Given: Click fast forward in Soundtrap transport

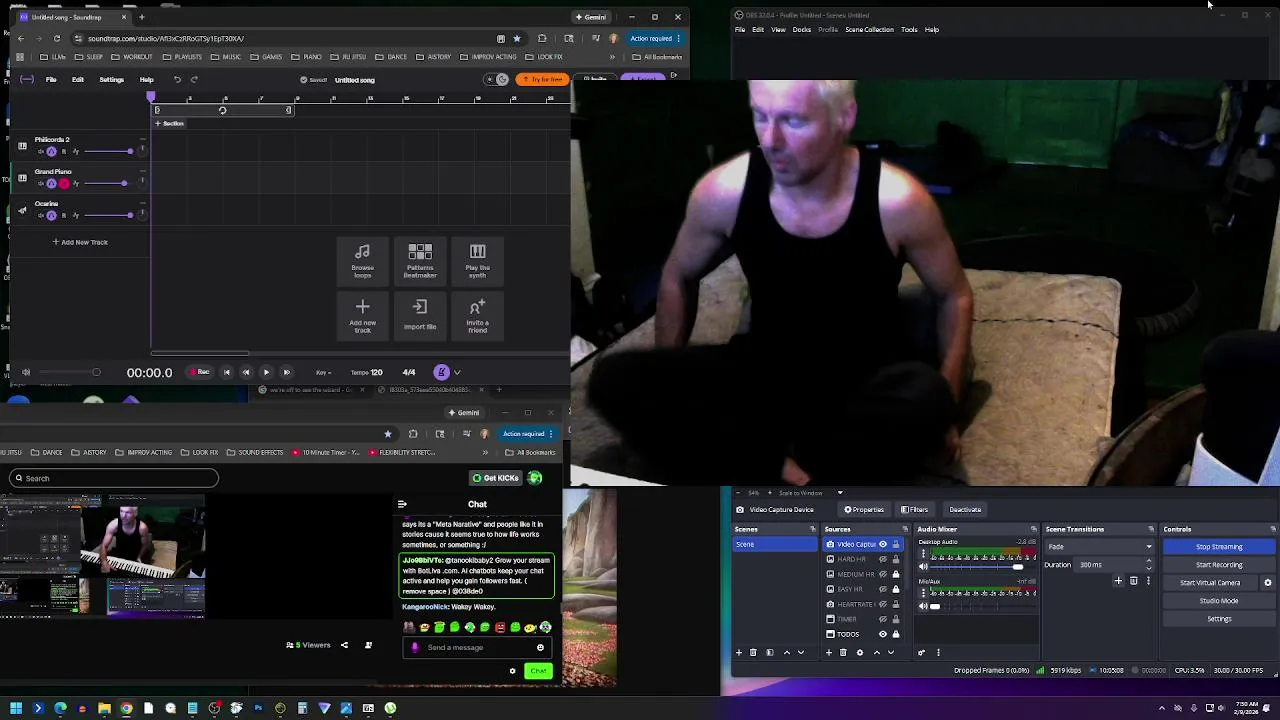Looking at the screenshot, I should [286, 372].
